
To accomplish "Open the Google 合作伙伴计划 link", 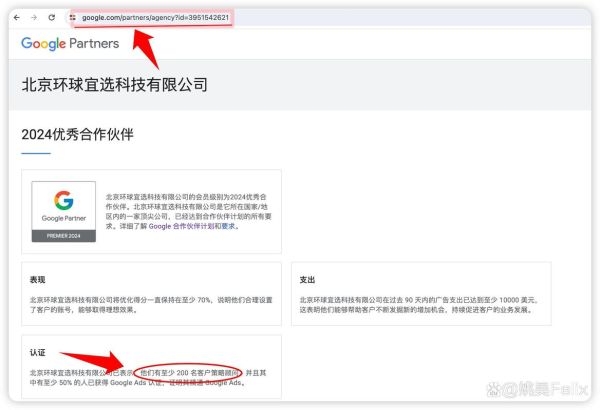I will pos(181,226).
